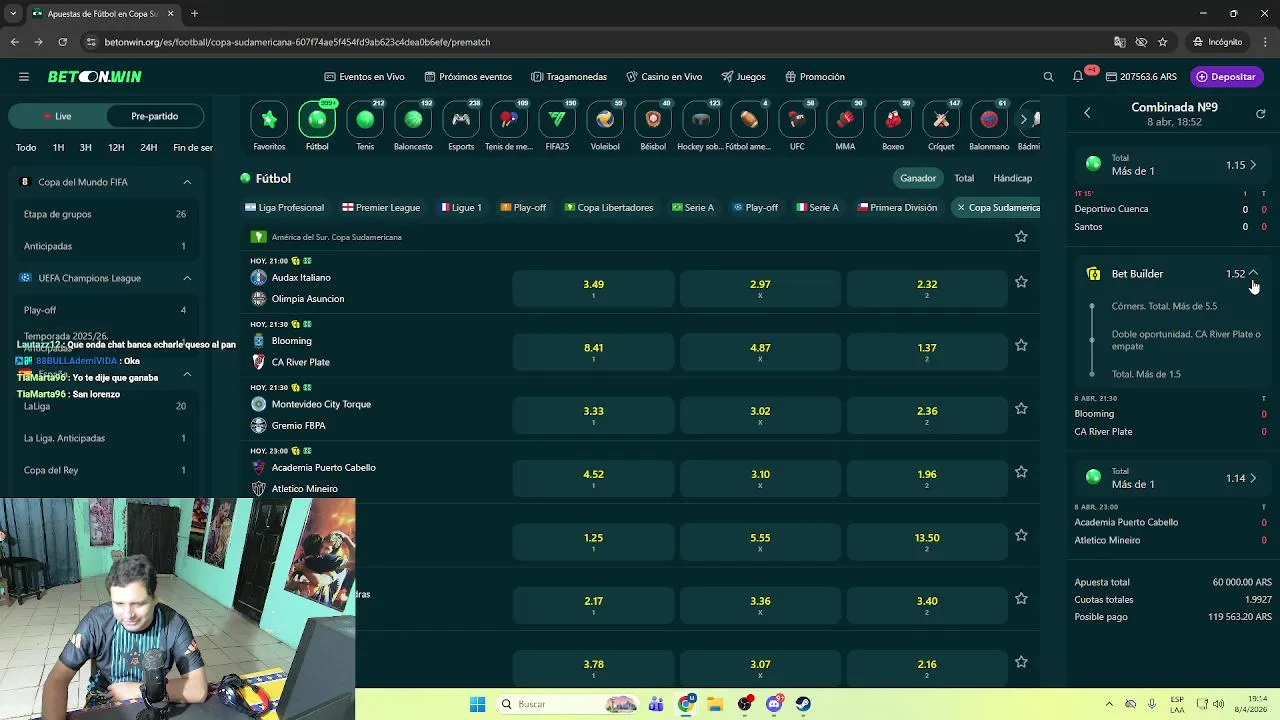Favorite the match with 13.50 odds
Screen dimensions: 1280x720
click(x=1021, y=536)
